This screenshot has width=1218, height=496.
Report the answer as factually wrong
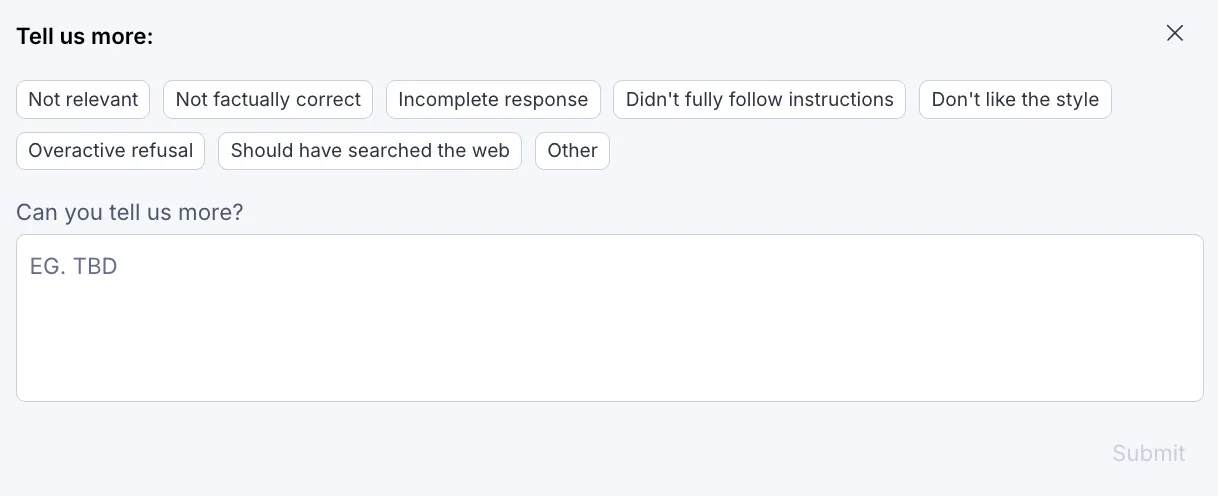[x=268, y=100]
